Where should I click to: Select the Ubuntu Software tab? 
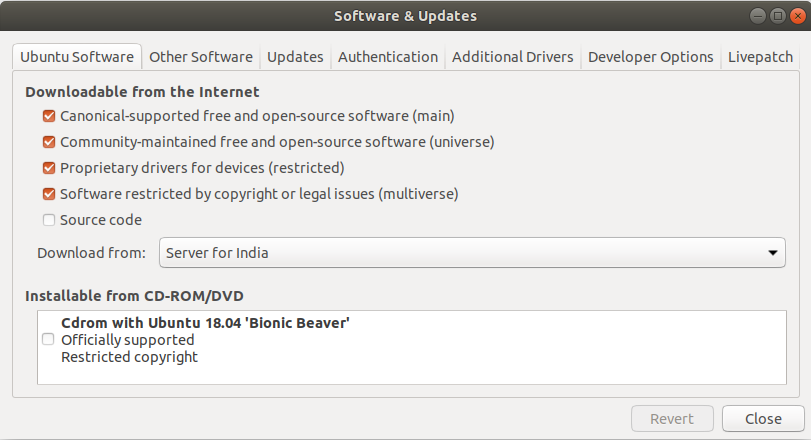[77, 57]
